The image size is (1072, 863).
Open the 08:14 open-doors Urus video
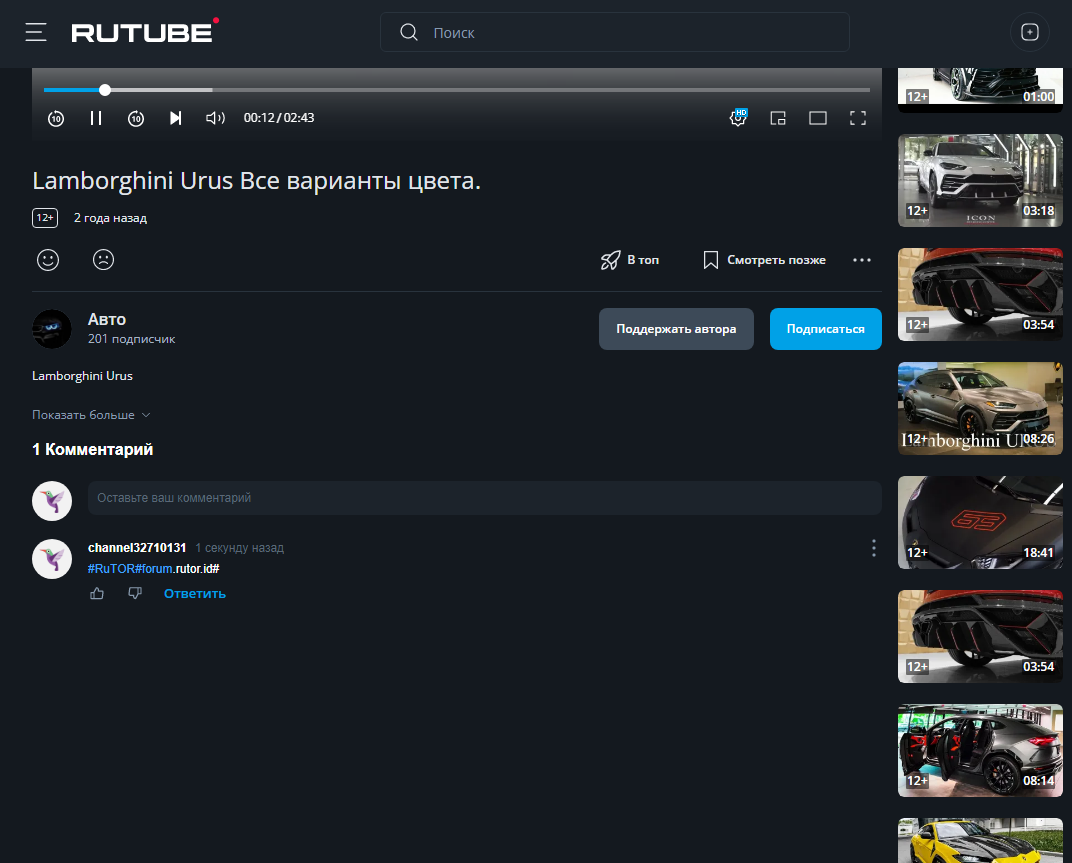[x=980, y=751]
